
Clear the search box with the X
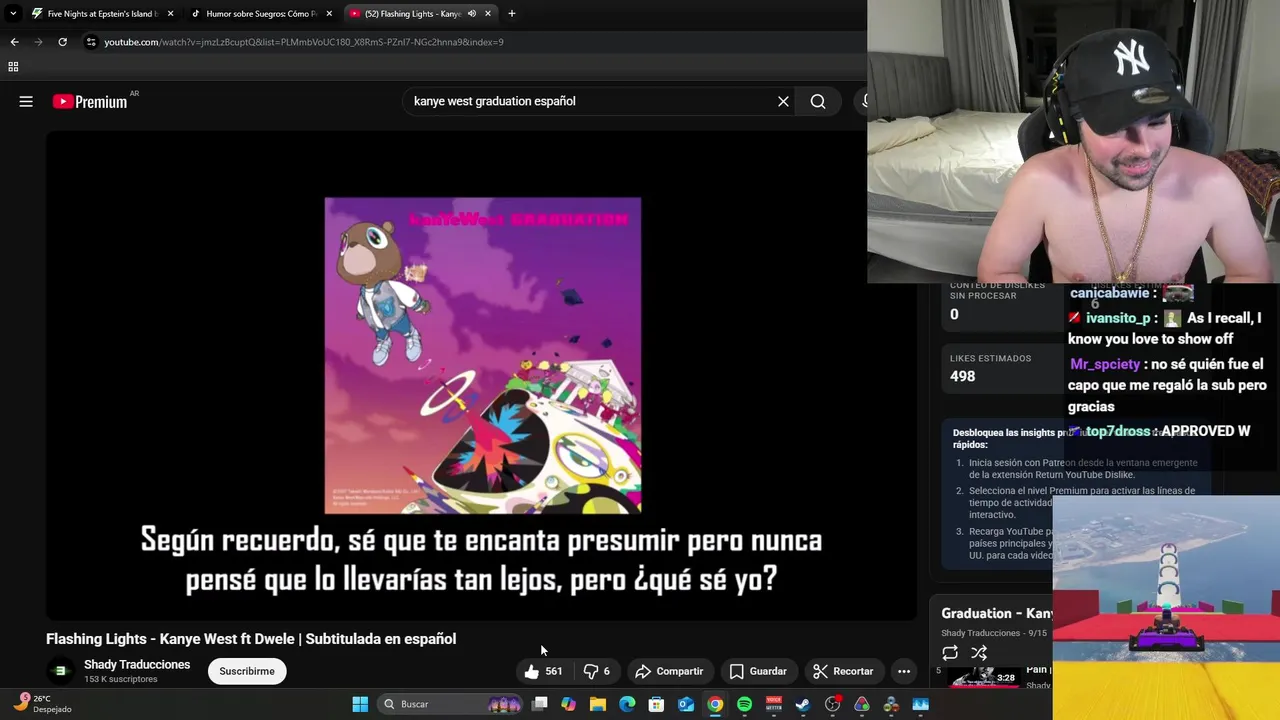(x=783, y=101)
